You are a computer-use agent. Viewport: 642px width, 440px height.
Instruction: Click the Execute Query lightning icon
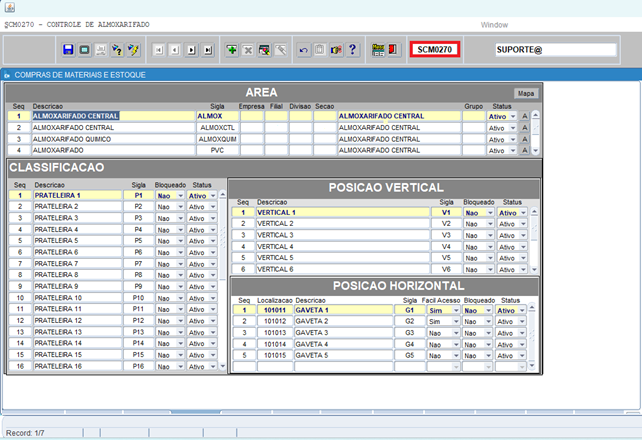(x=133, y=50)
